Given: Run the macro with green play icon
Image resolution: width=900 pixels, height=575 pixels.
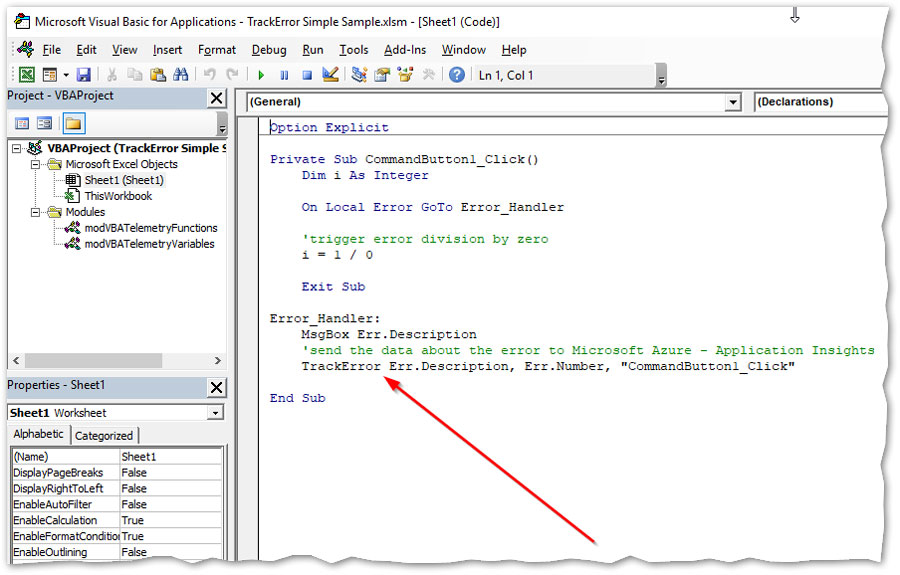Looking at the screenshot, I should [261, 75].
